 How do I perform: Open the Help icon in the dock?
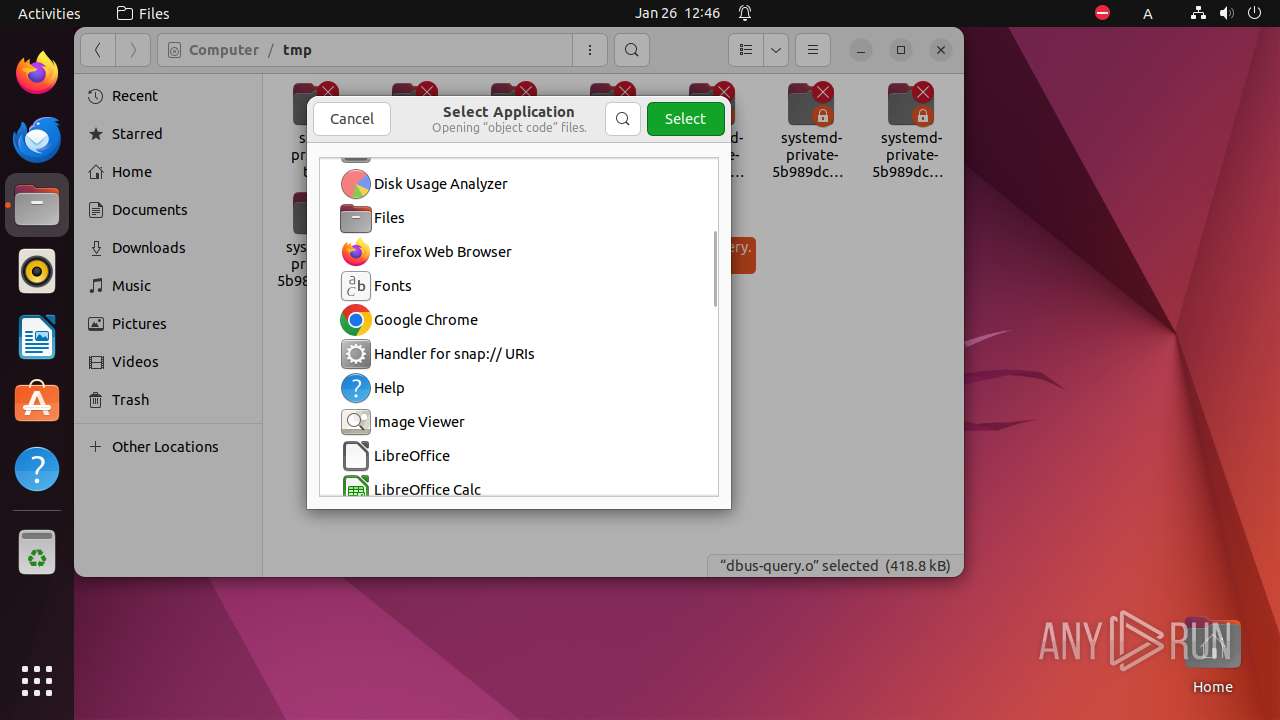tap(37, 469)
